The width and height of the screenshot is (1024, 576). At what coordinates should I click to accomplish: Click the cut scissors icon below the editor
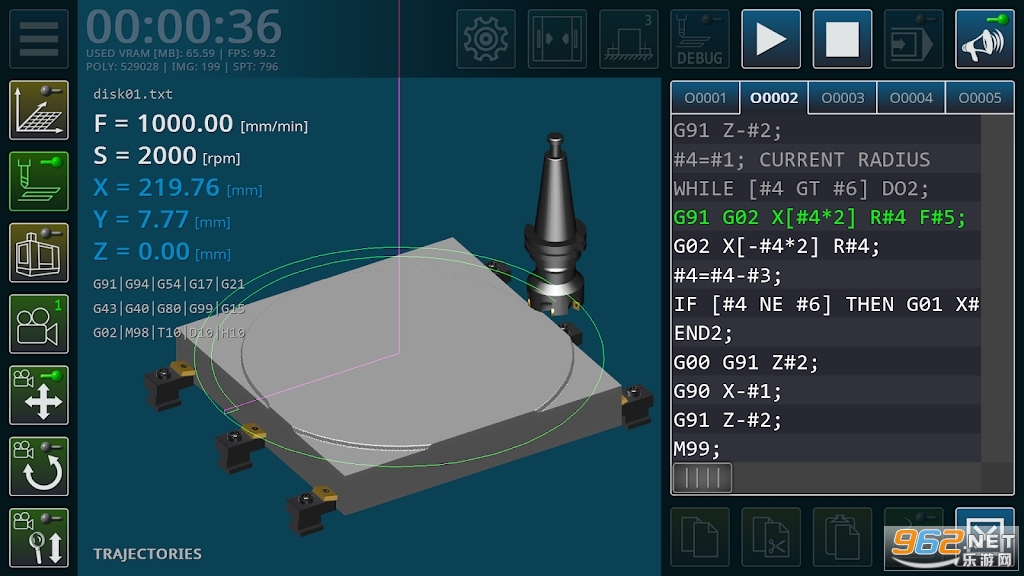tap(771, 537)
